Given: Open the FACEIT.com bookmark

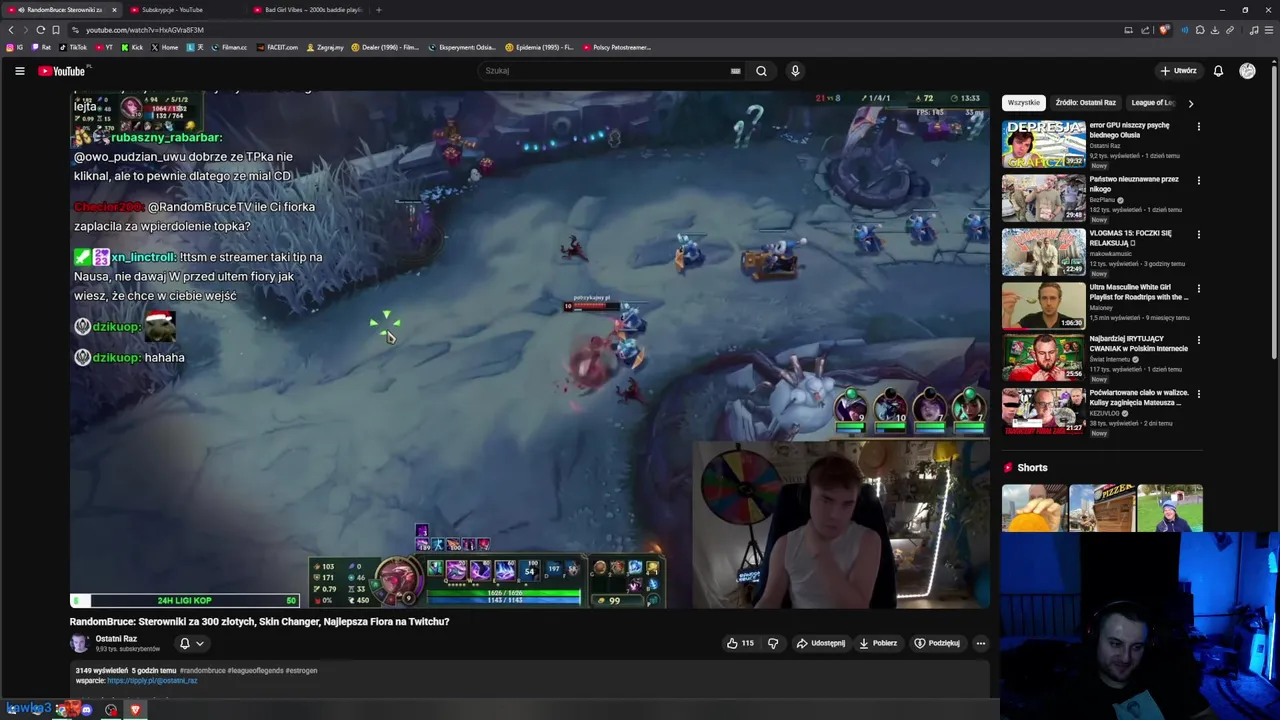Looking at the screenshot, I should tap(277, 47).
